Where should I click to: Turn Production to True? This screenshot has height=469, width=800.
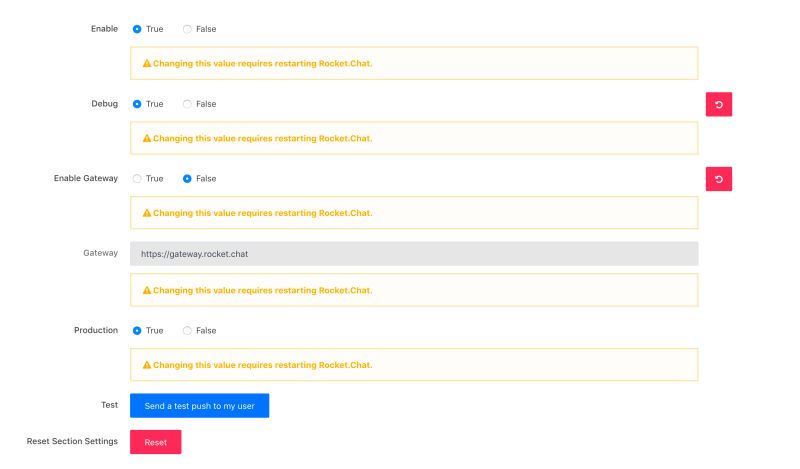137,330
